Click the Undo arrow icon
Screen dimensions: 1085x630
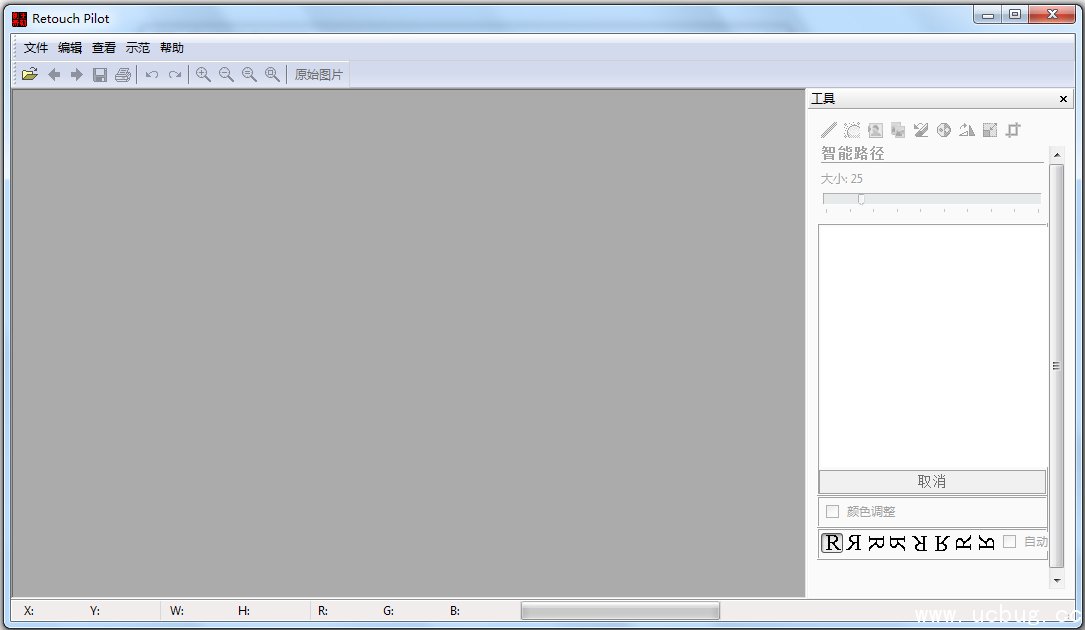tap(152, 75)
